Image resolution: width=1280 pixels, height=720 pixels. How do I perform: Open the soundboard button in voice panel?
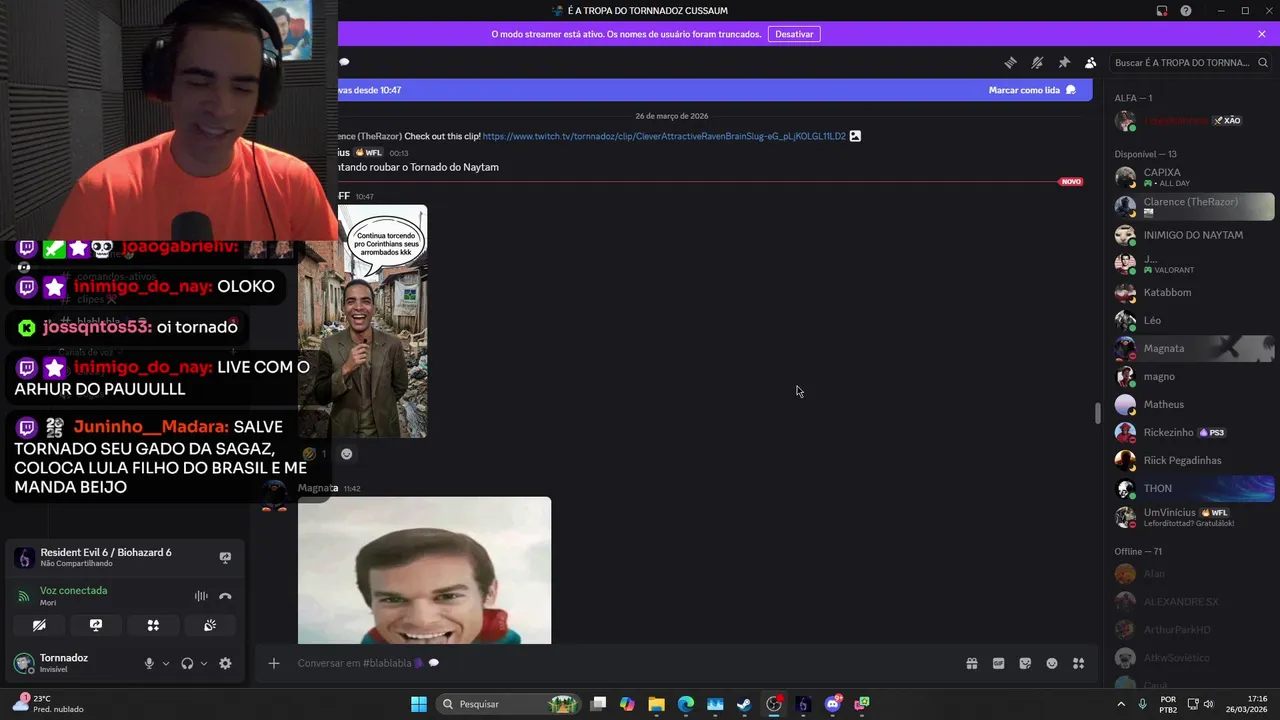click(210, 625)
